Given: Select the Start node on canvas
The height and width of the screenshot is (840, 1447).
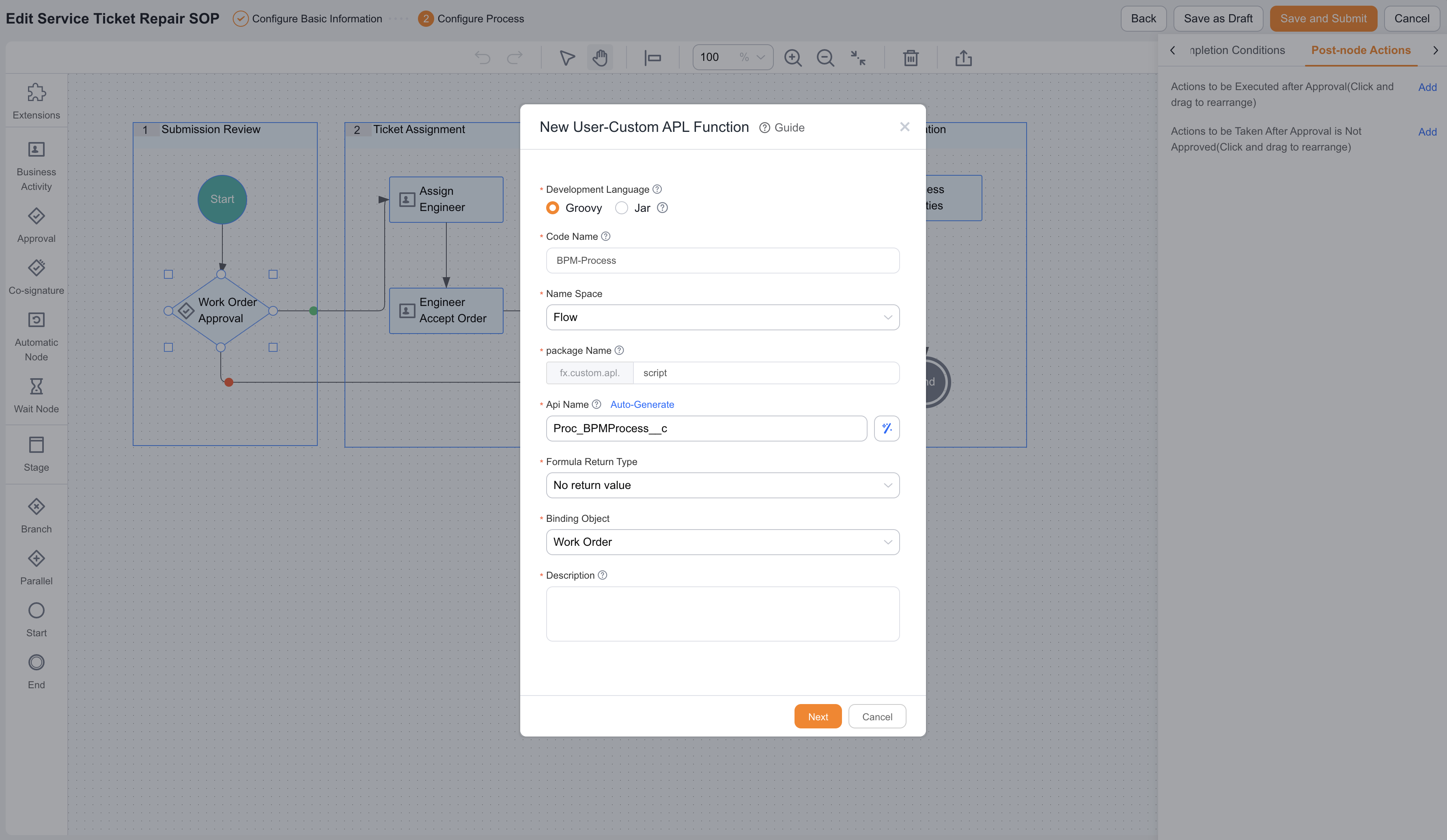Looking at the screenshot, I should tap(222, 199).
